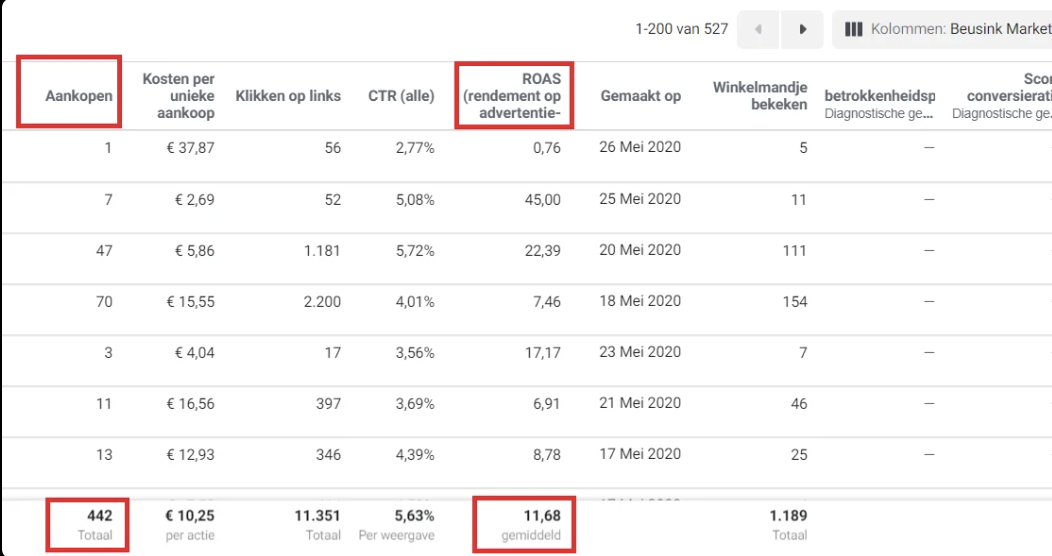Screen dimensions: 1052x556
Task: Click the 1-200 van 527 pagination text
Action: point(682,29)
